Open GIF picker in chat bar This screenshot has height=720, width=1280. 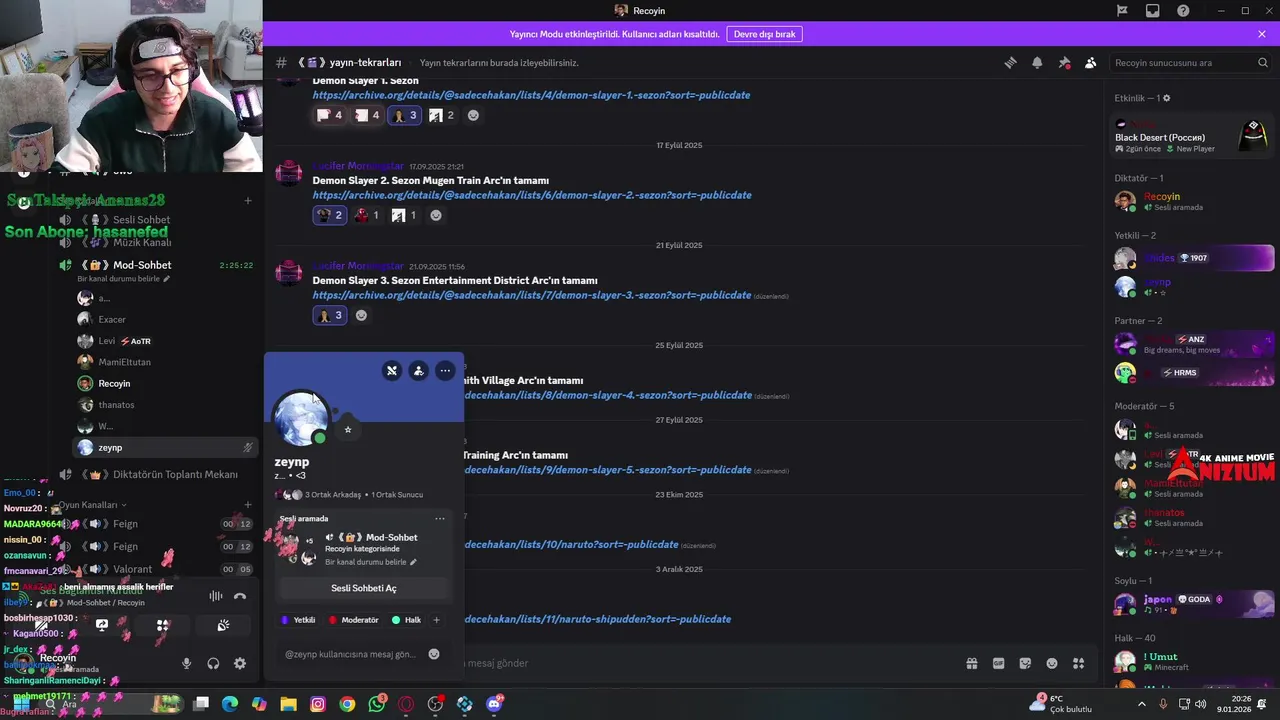(998, 663)
